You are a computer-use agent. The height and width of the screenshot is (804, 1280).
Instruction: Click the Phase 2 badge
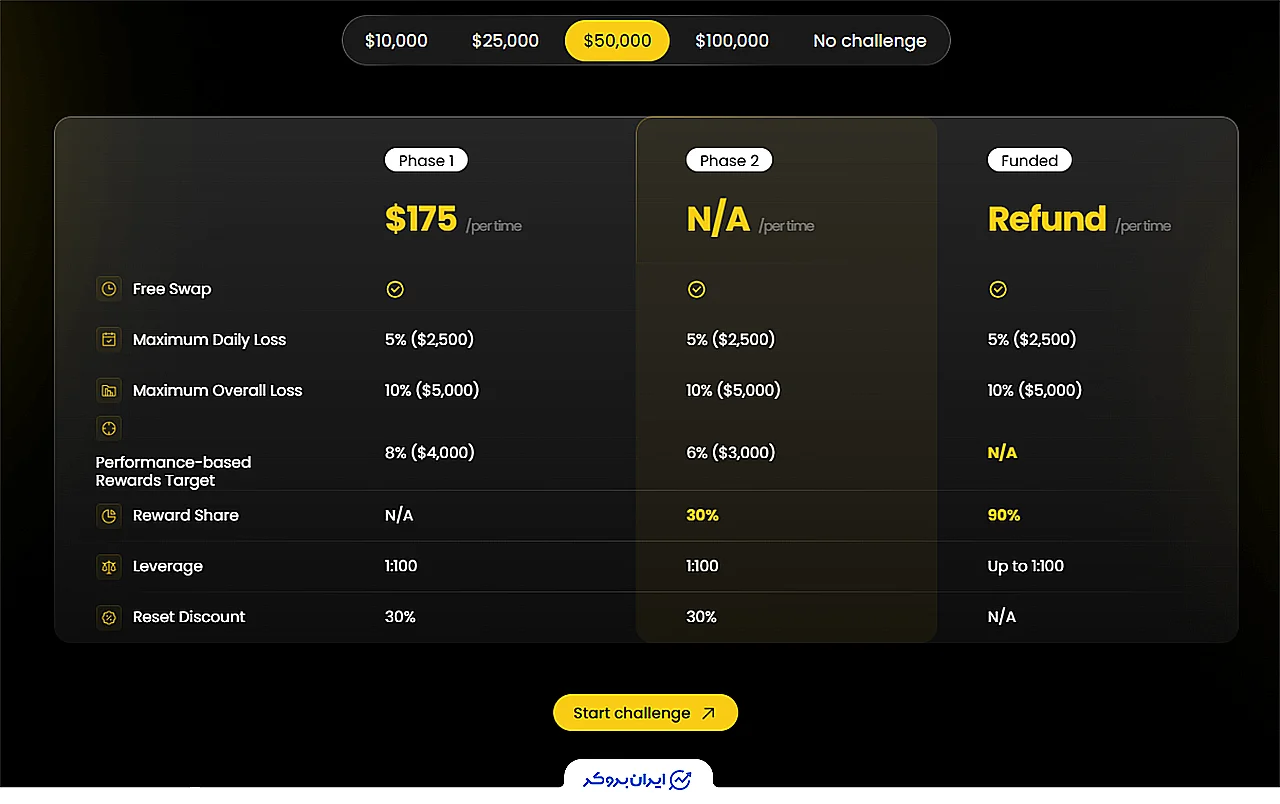pyautogui.click(x=729, y=160)
